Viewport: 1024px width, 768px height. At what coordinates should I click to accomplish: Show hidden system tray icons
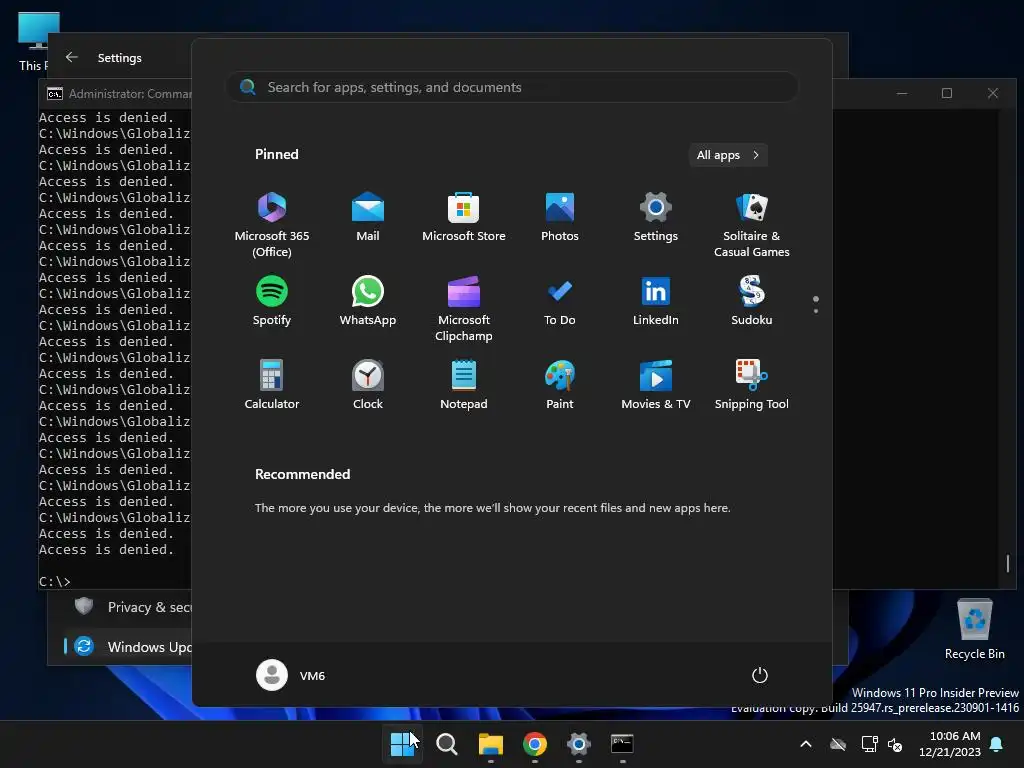(806, 744)
